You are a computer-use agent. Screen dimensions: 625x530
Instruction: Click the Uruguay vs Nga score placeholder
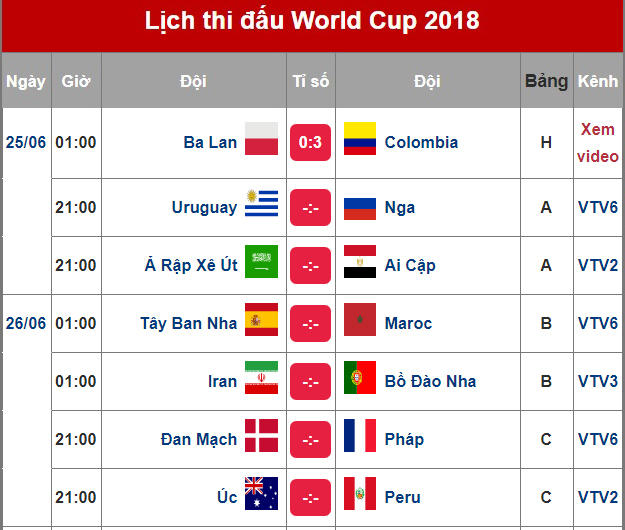click(x=310, y=207)
